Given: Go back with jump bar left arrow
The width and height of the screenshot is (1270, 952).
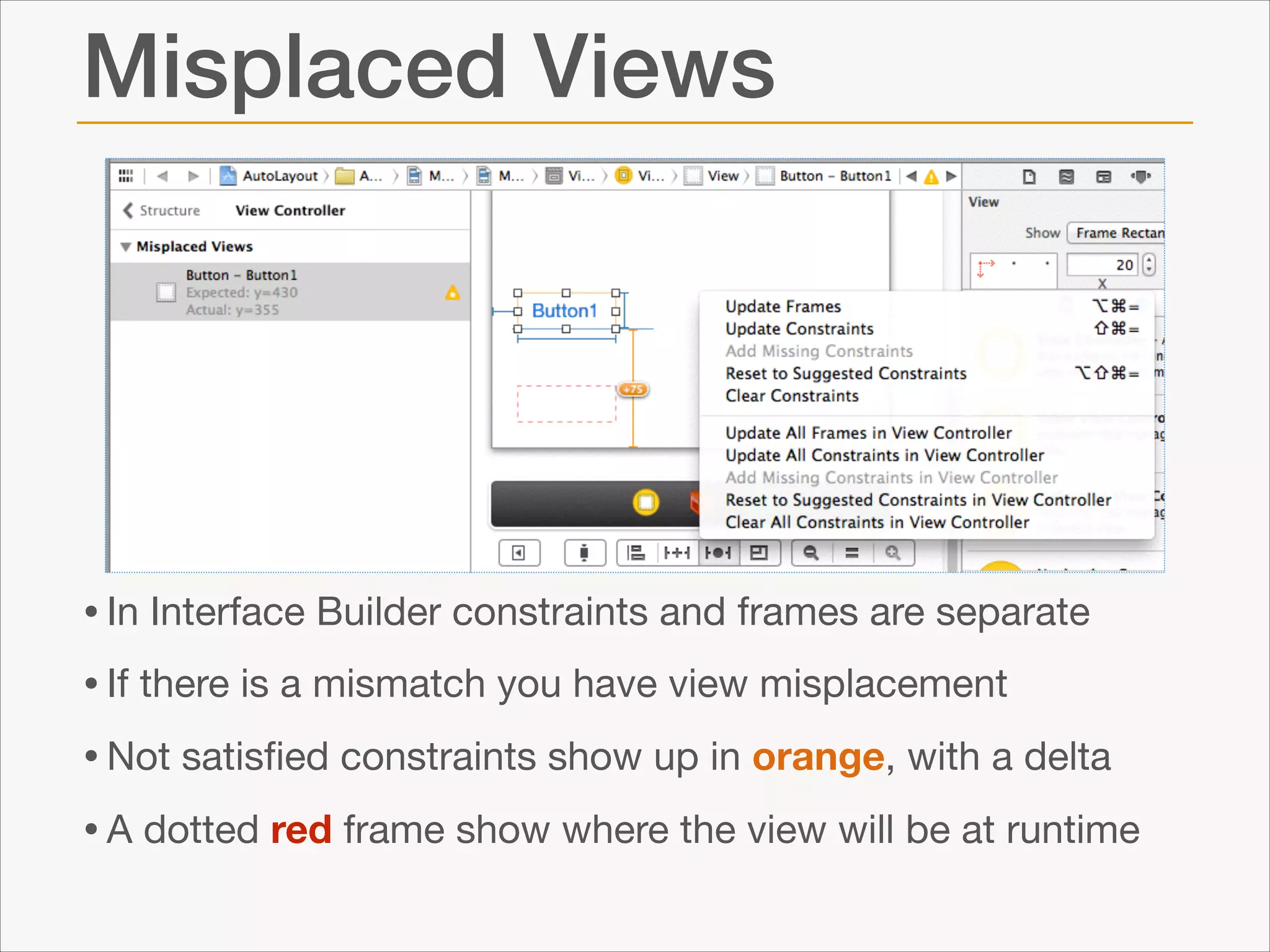Looking at the screenshot, I should point(162,176).
